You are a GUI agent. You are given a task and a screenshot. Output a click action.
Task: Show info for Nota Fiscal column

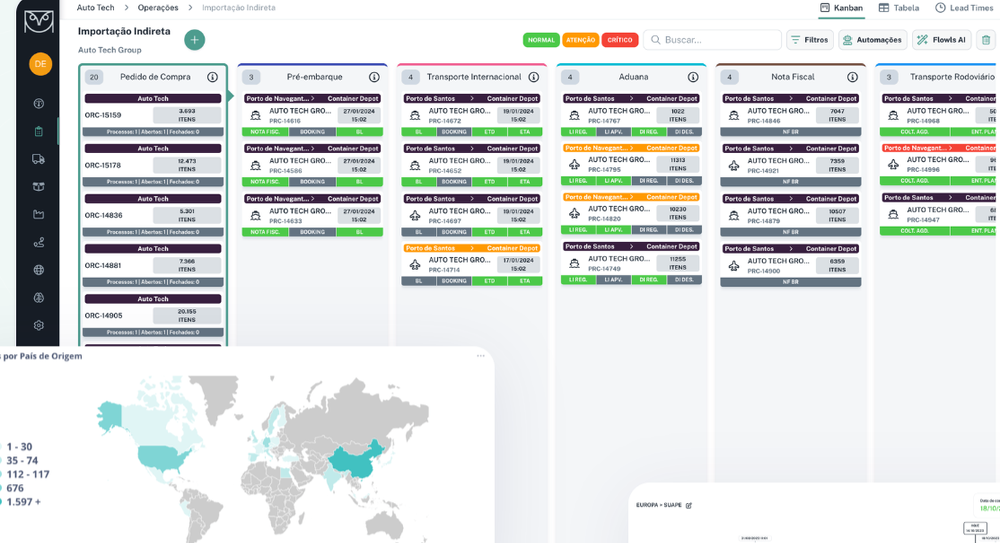point(852,77)
